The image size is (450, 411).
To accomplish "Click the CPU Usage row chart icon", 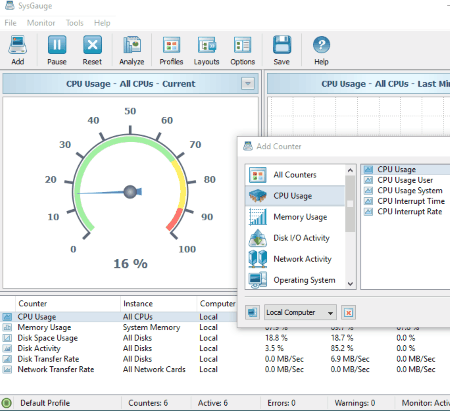I will [7, 317].
